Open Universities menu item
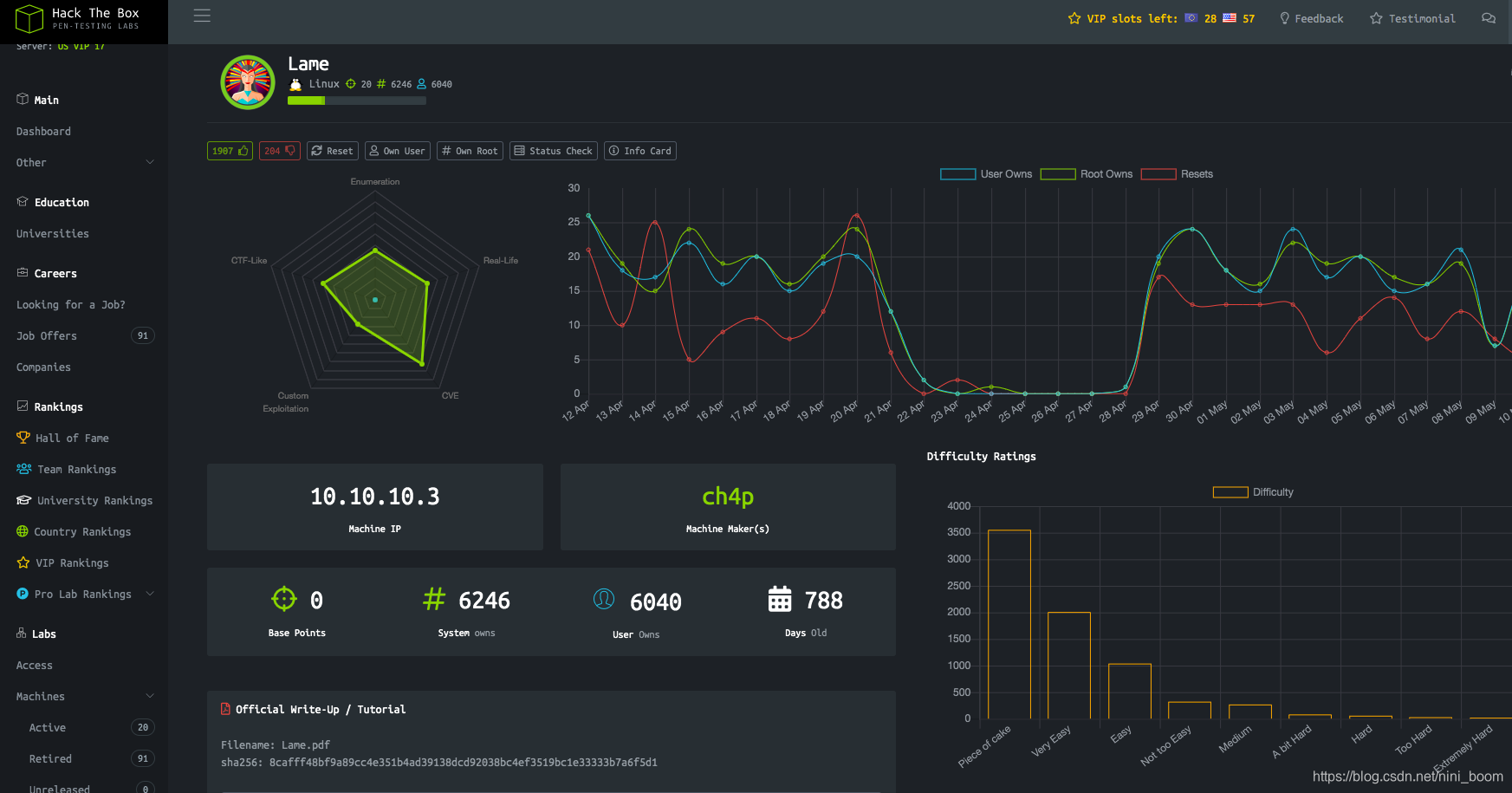The height and width of the screenshot is (793, 1512). tap(52, 234)
